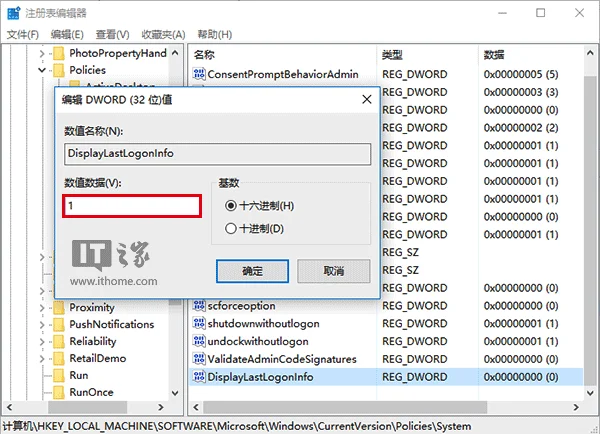This screenshot has height=434, width=600.
Task: Click data 0x00000003 (3) cell
Action: (521, 92)
